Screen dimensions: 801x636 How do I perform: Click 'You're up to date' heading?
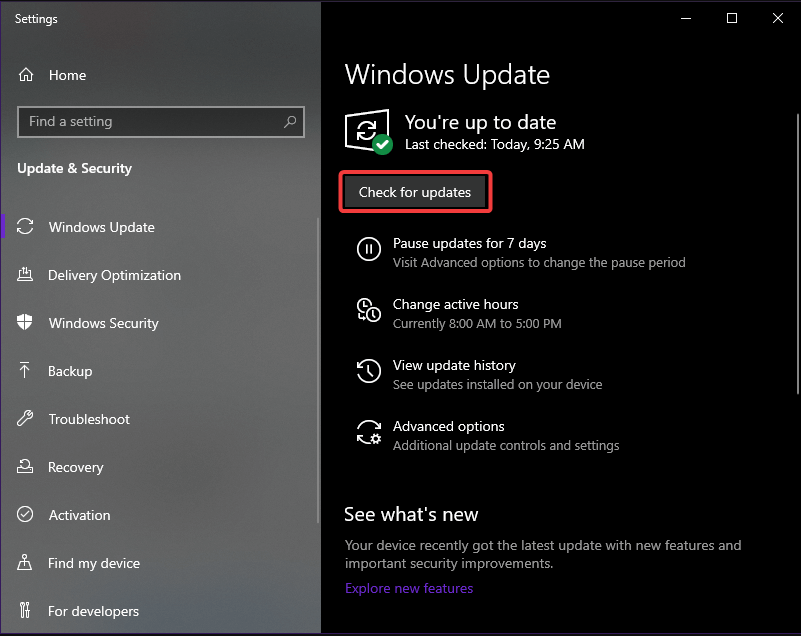click(x=480, y=123)
